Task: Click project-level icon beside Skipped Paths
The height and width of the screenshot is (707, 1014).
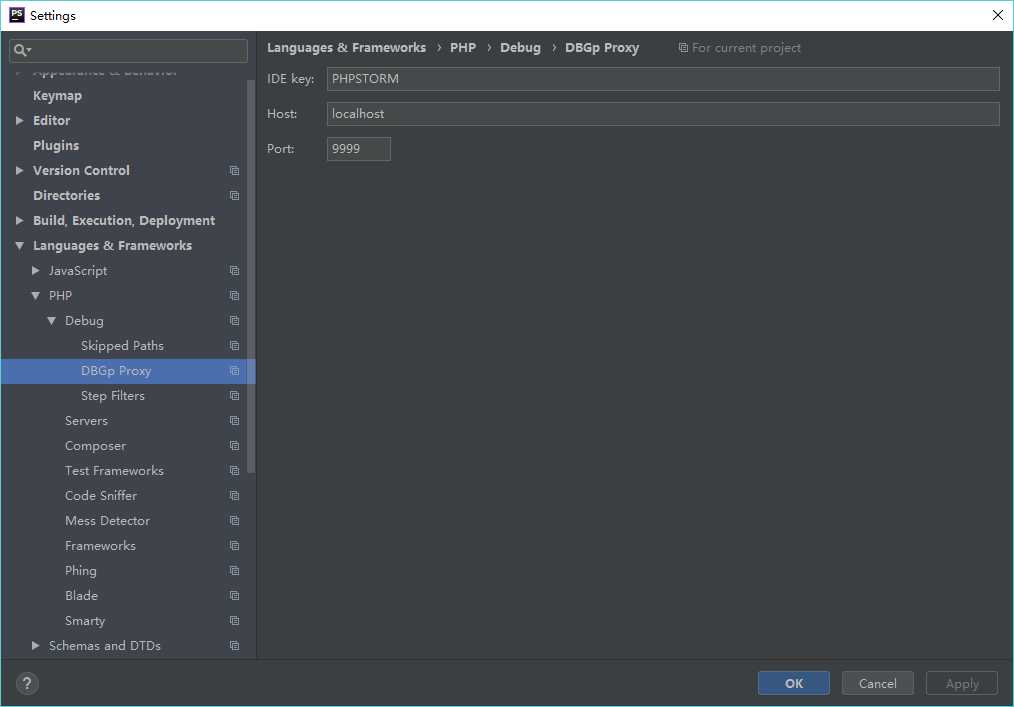Action: (234, 345)
